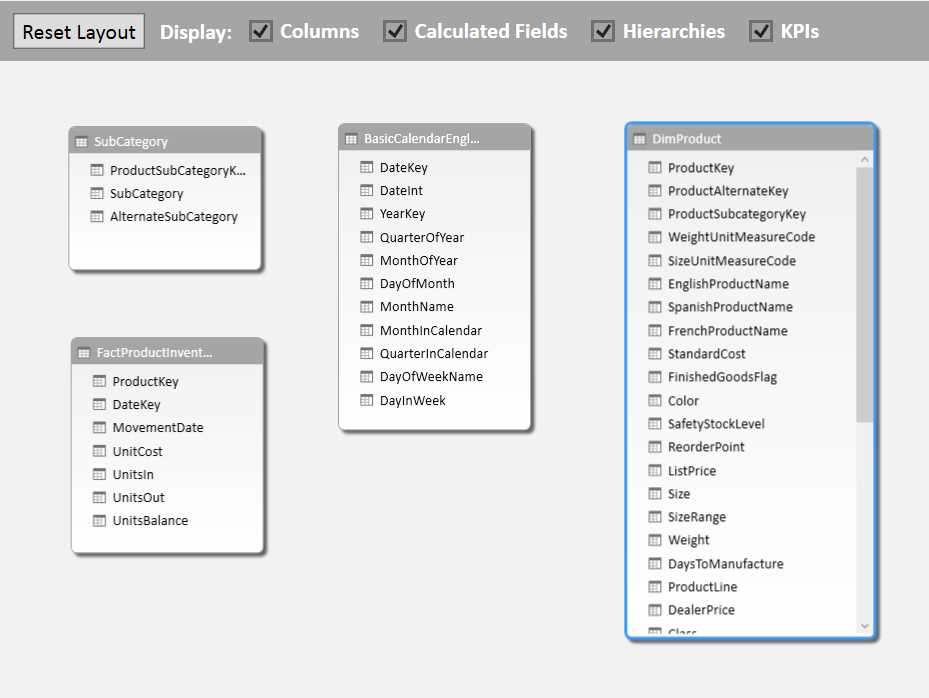Select SubCategory column in SubCategory table

[146, 193]
